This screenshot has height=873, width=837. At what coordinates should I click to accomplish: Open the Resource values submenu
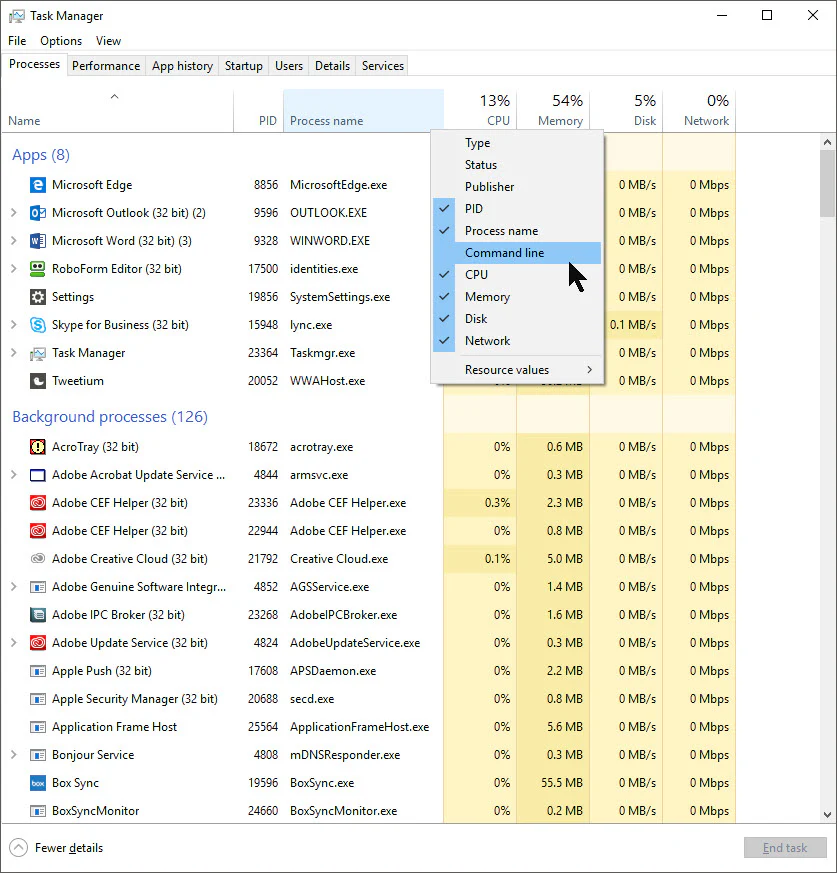pos(517,370)
